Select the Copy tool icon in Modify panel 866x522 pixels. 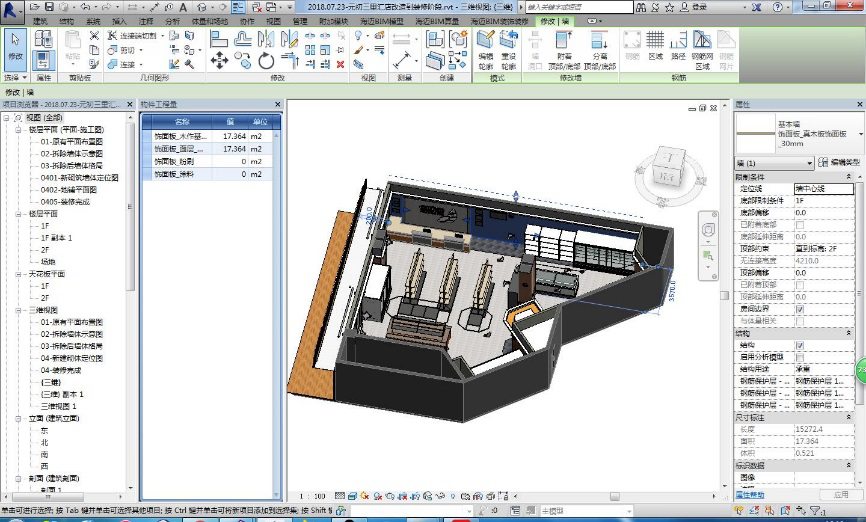[242, 60]
